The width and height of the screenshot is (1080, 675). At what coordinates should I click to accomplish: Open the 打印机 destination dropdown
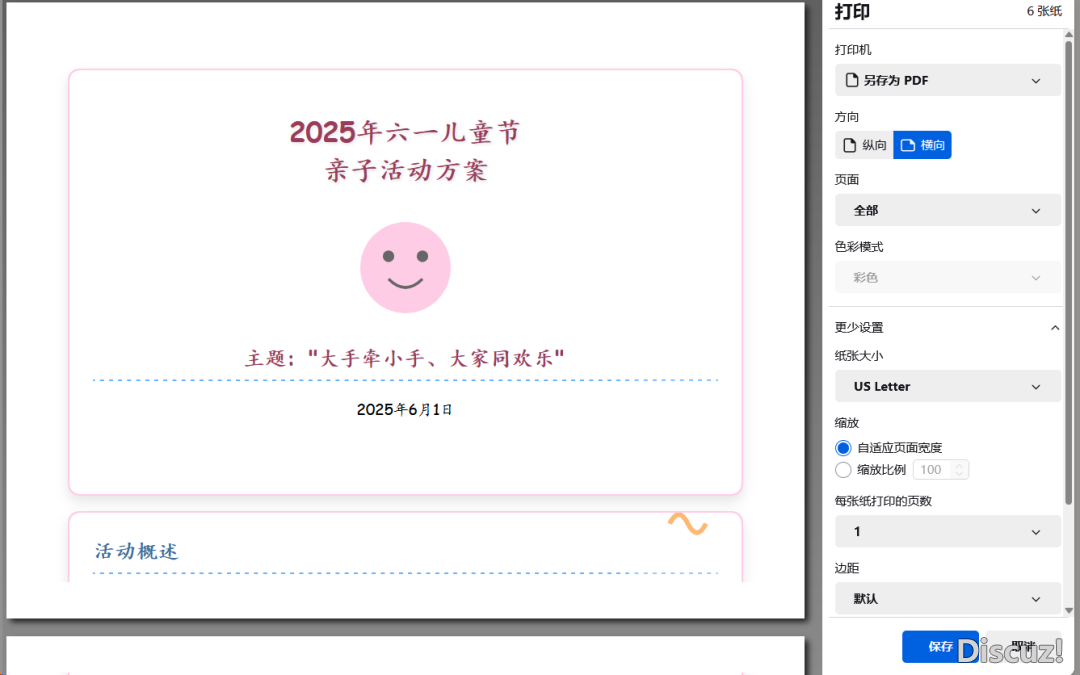point(947,80)
